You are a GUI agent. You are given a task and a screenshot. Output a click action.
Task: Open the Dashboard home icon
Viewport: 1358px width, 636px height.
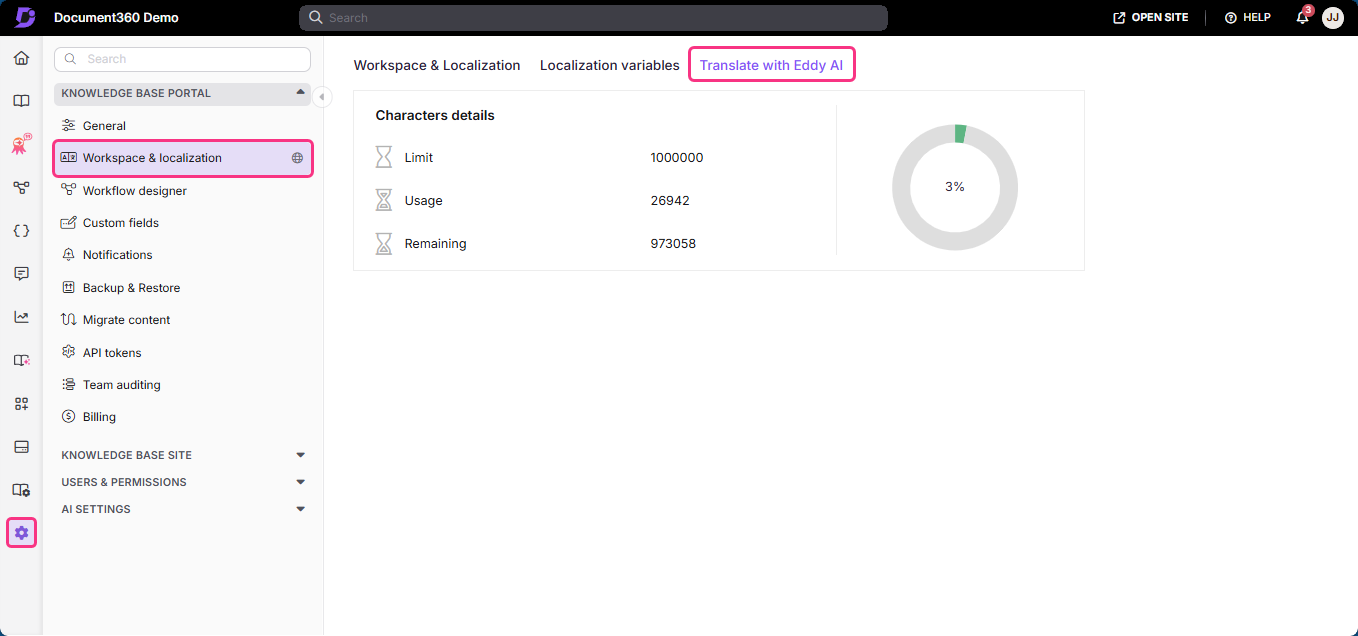tap(21, 58)
